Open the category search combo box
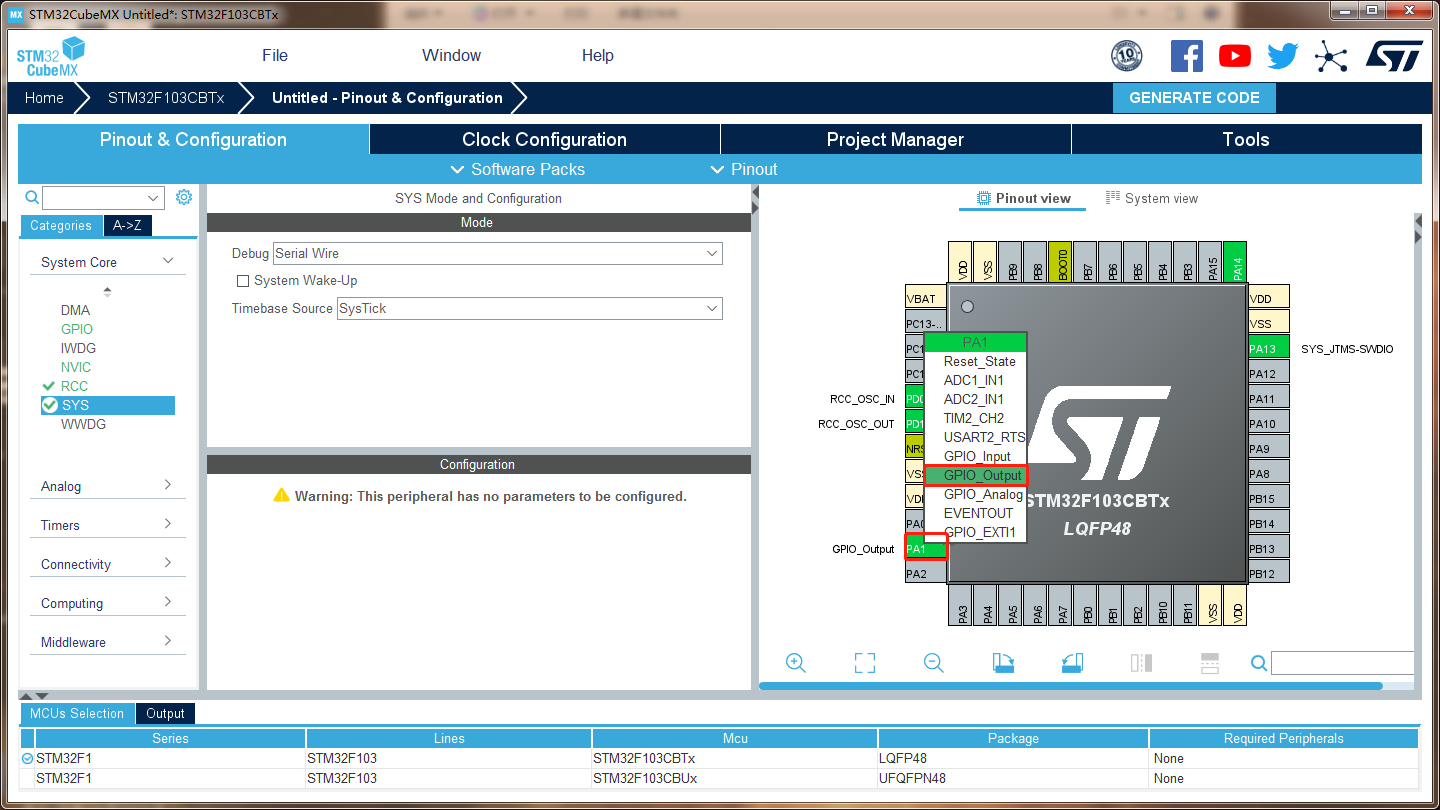This screenshot has width=1440, height=810. point(103,198)
